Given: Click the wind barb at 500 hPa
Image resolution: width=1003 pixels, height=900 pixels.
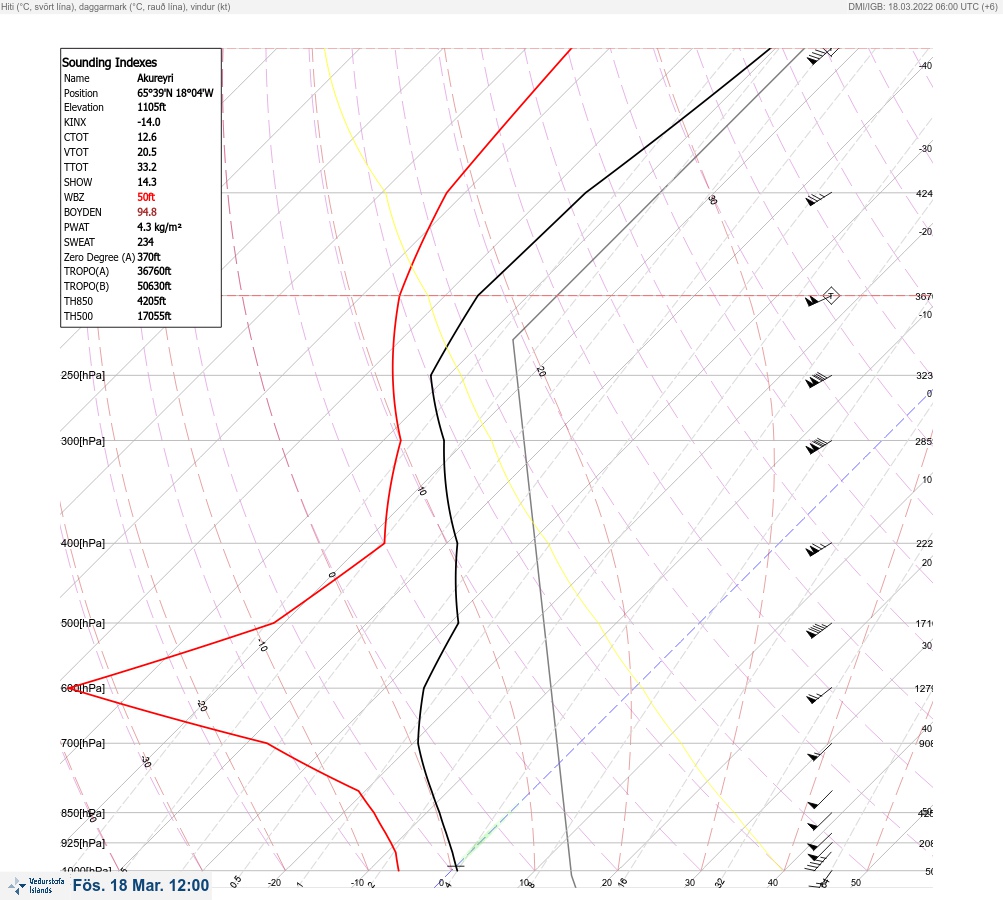Looking at the screenshot, I should (818, 629).
